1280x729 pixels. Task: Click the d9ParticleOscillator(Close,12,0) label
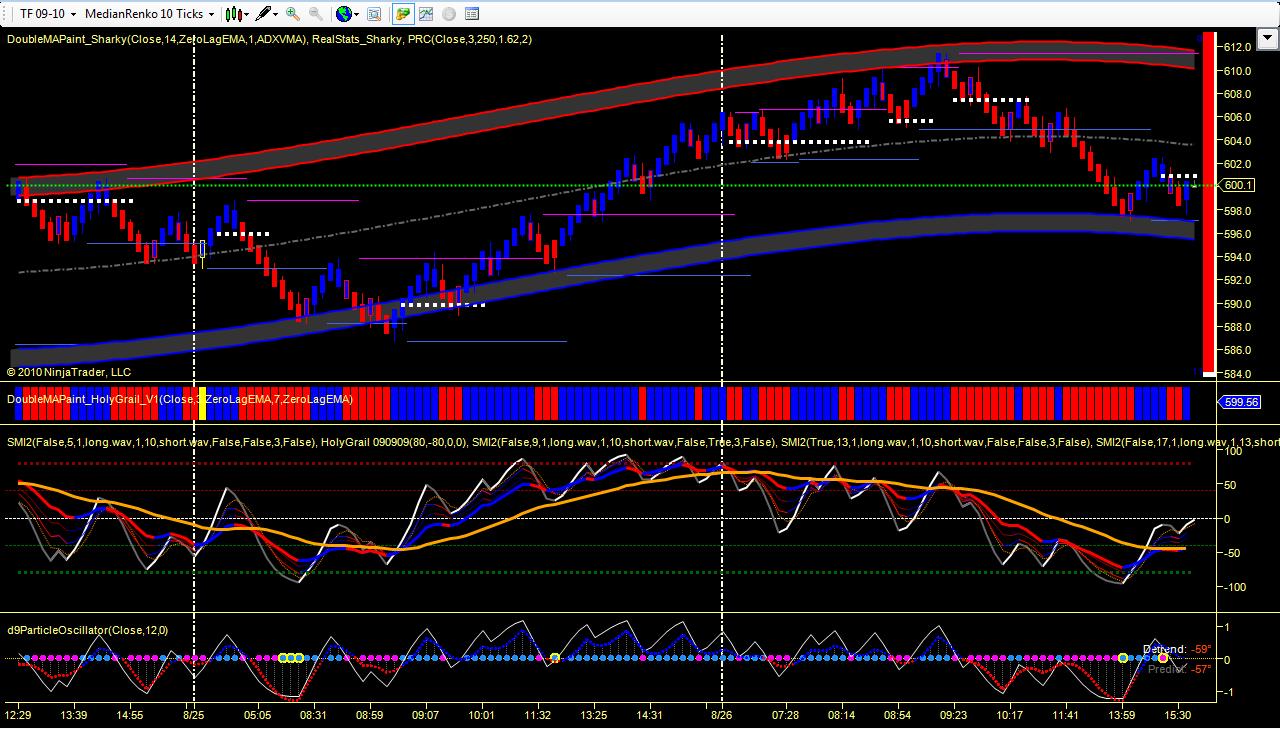click(87, 630)
